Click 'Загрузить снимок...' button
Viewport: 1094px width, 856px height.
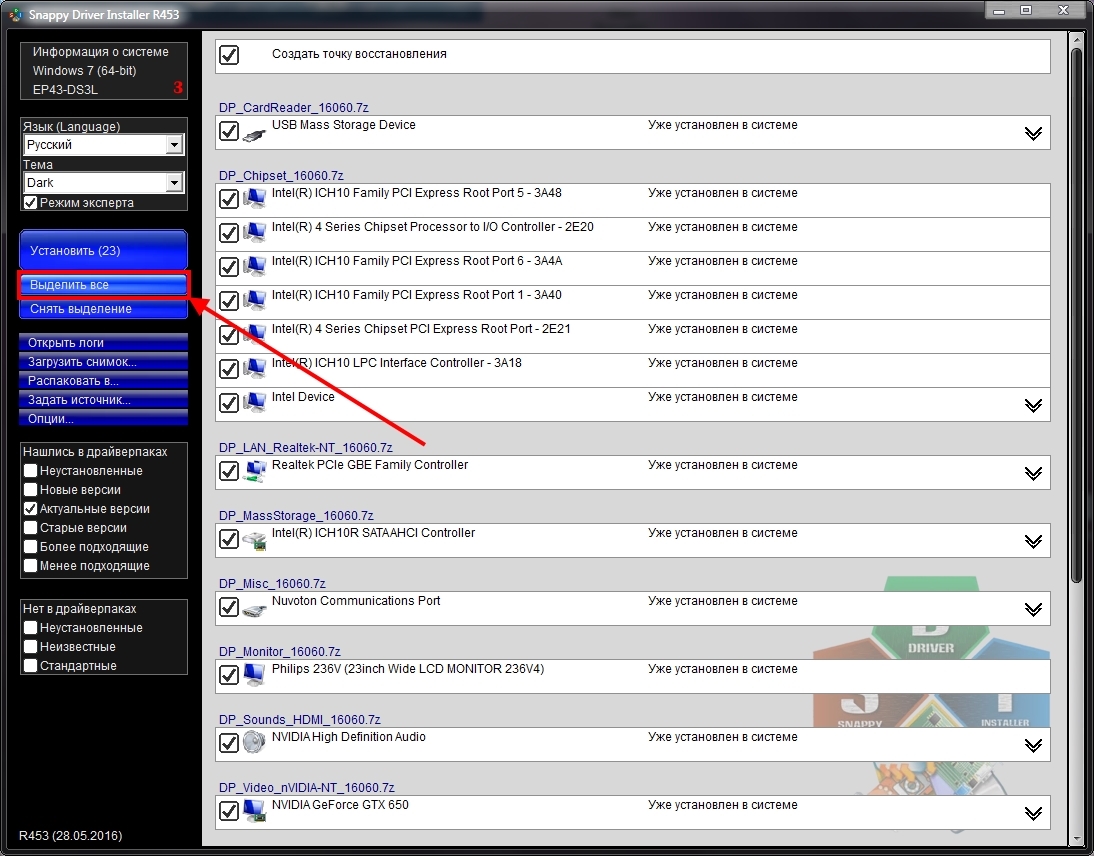coord(103,361)
